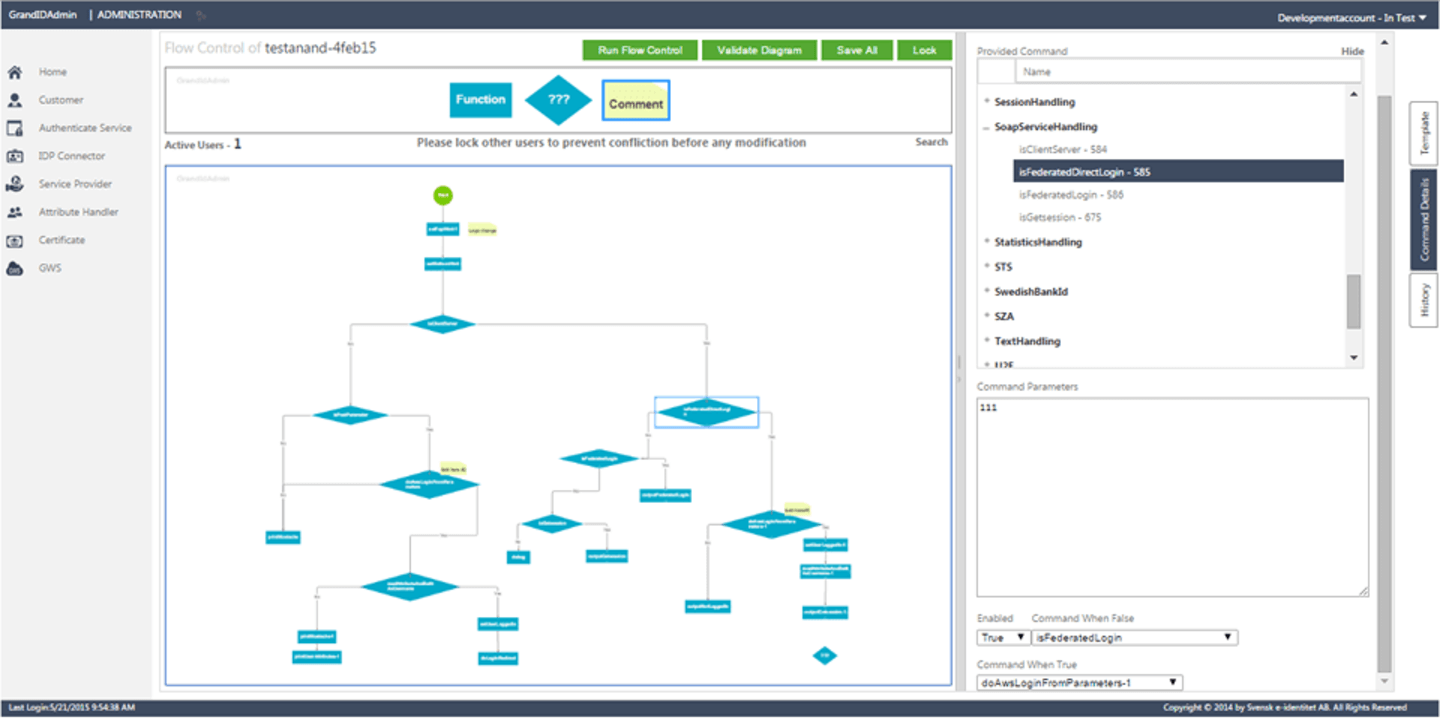Click the right panel scrollbar down arrow
This screenshot has width=1440, height=720.
click(1384, 683)
